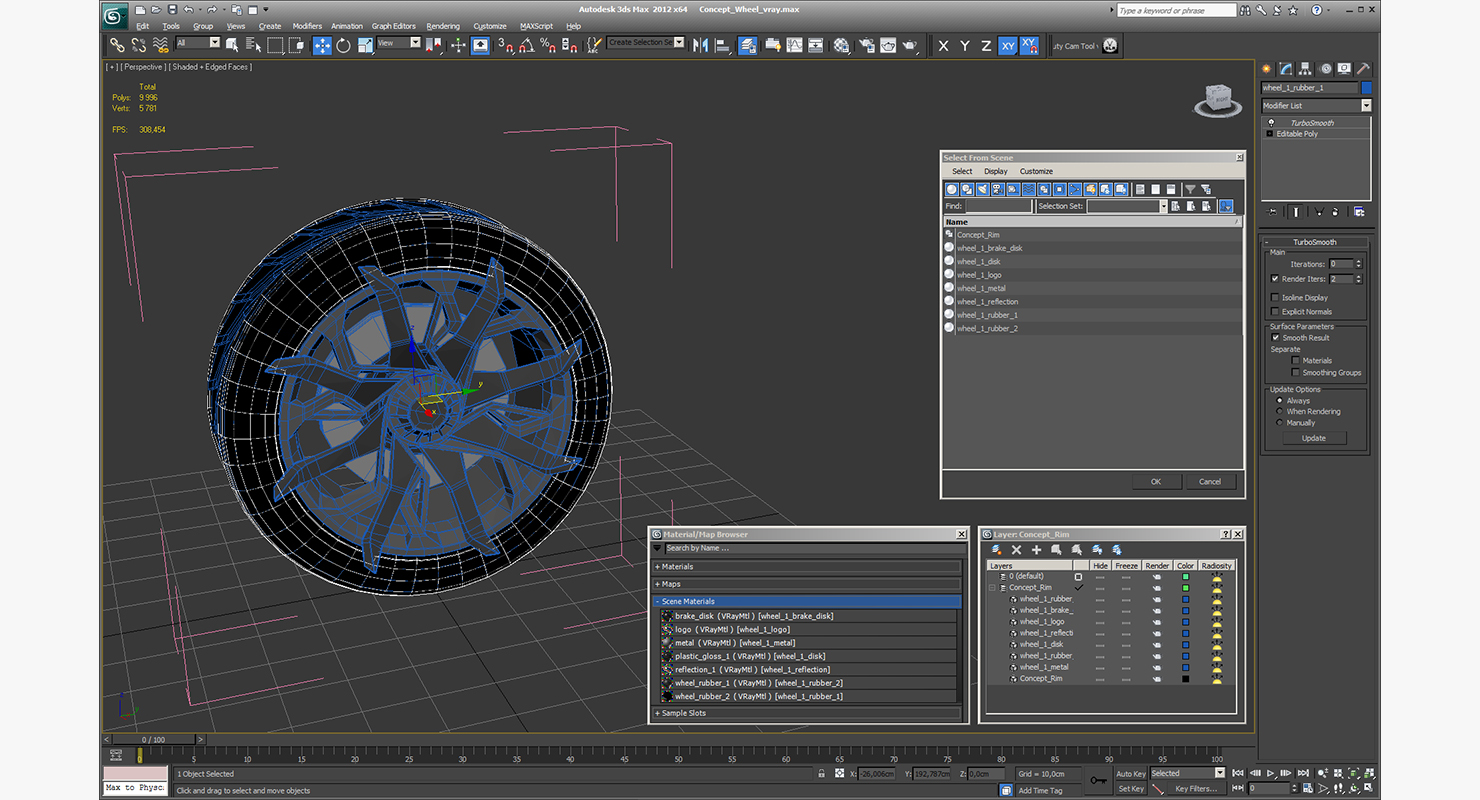Select the Manually update option
Screen dimensions: 1480x800
(x=1280, y=422)
